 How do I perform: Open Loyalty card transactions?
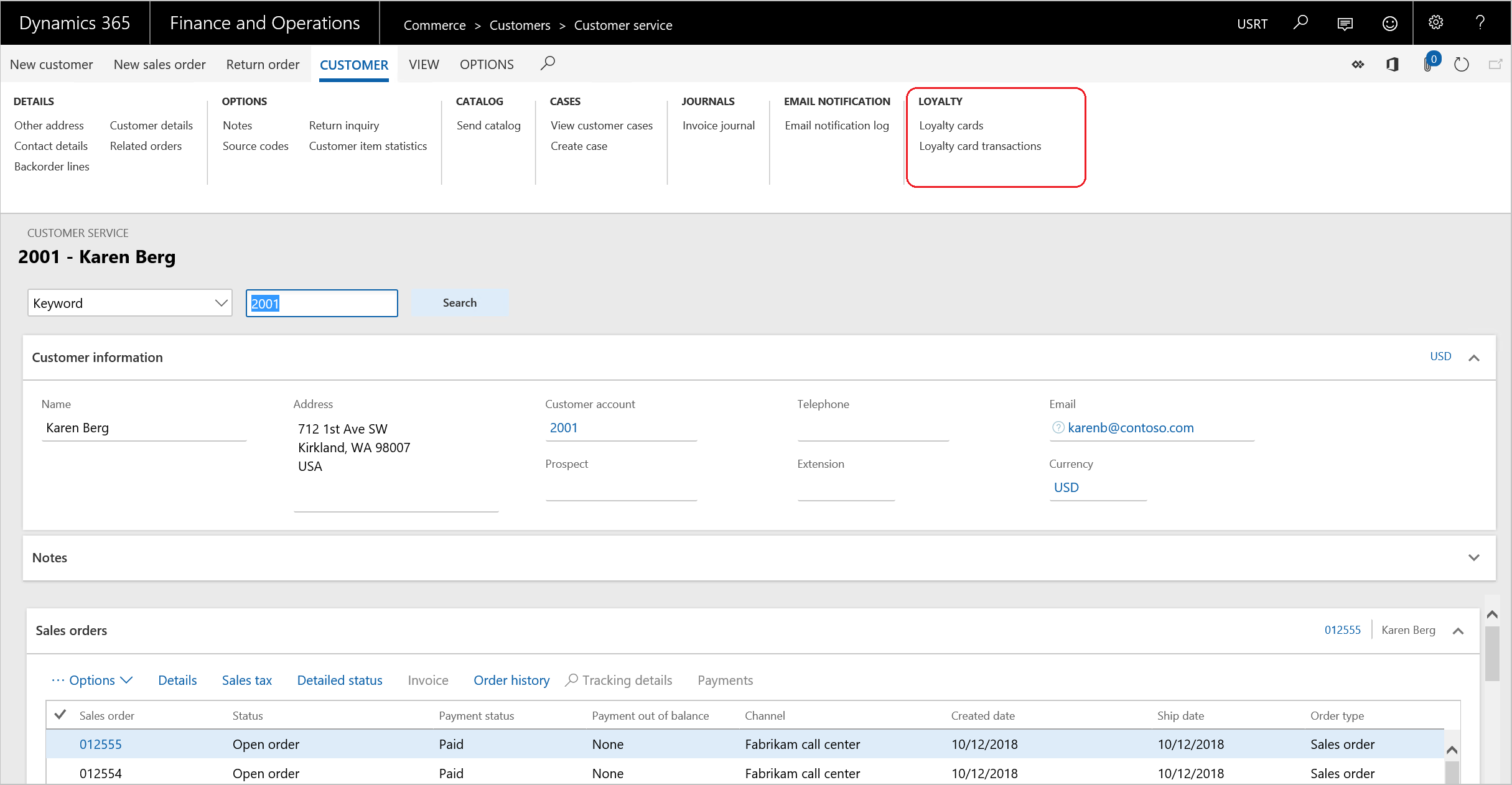point(979,146)
